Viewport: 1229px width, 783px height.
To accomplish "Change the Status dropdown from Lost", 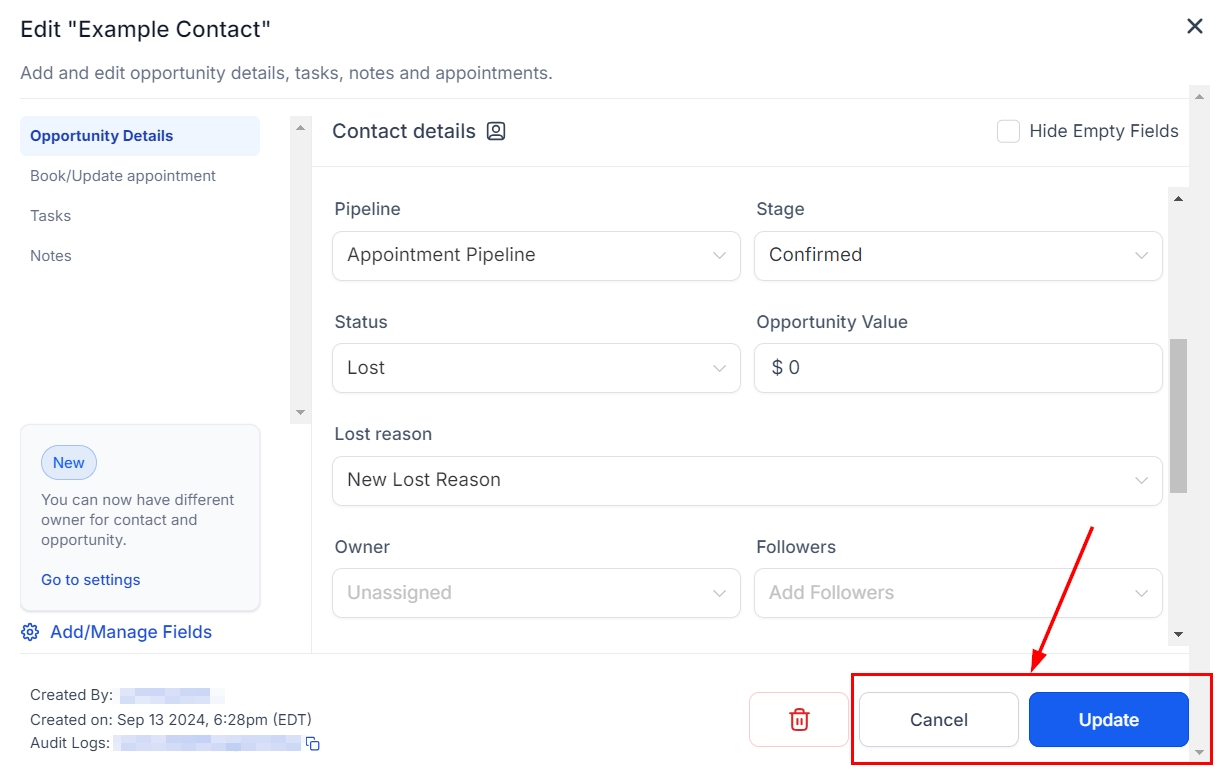I will (536, 368).
